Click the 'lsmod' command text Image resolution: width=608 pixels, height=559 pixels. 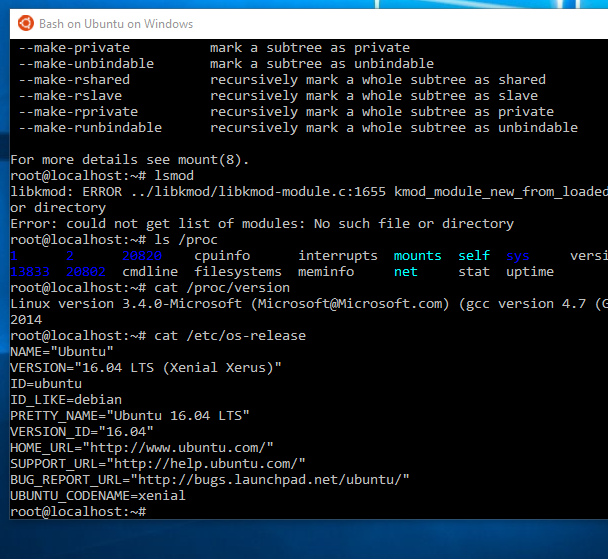tap(174, 176)
